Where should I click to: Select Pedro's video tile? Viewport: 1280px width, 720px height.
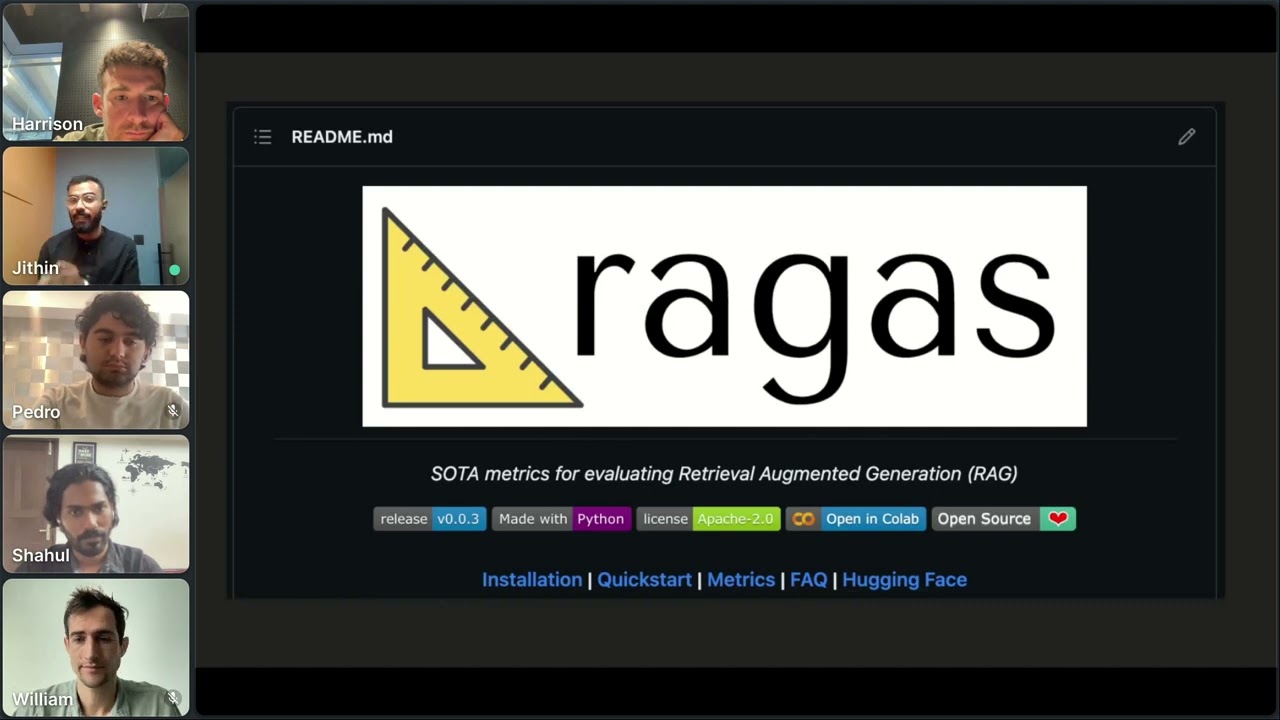point(96,360)
